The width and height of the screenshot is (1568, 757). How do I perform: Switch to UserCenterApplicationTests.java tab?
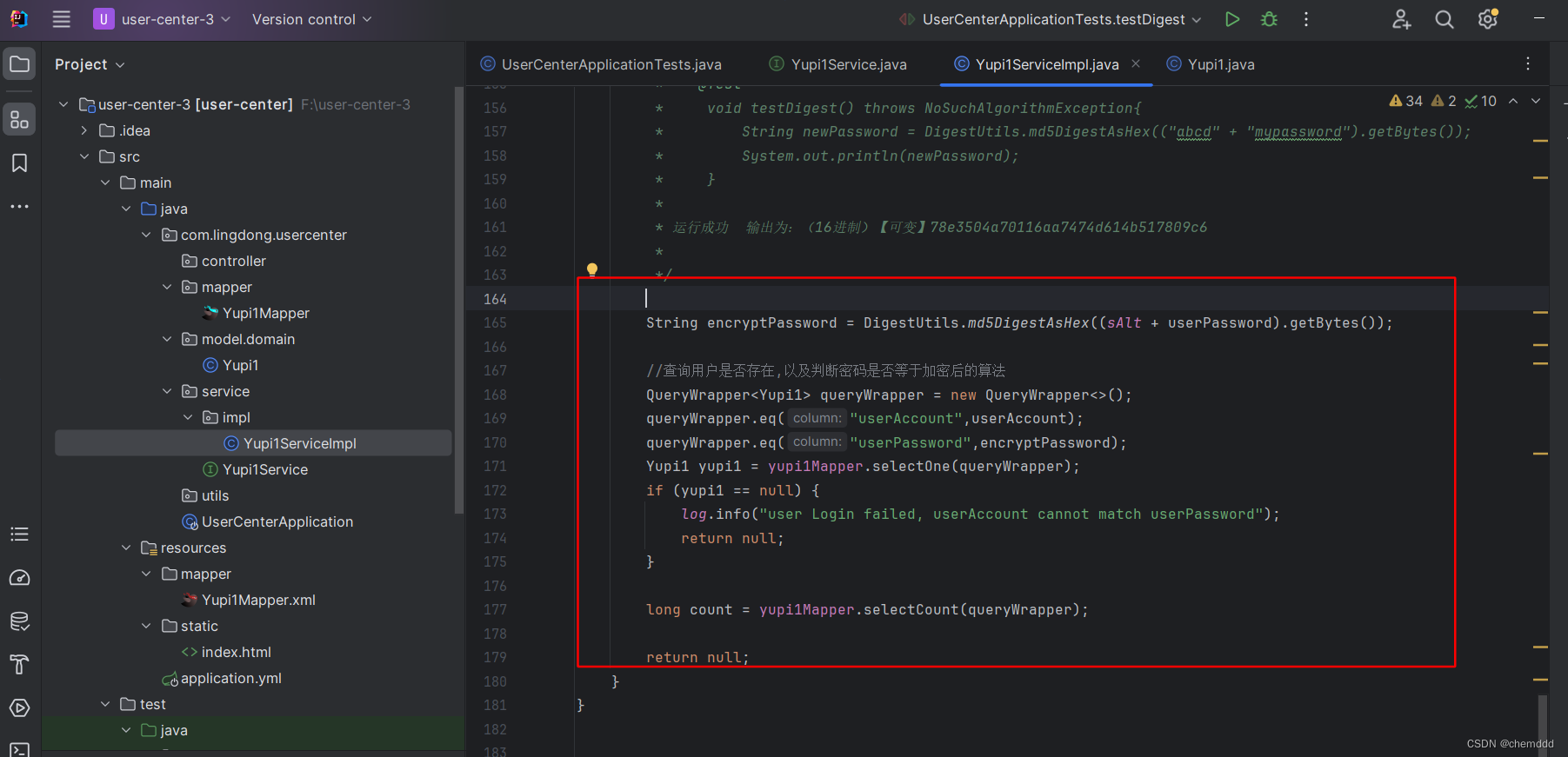pos(601,64)
